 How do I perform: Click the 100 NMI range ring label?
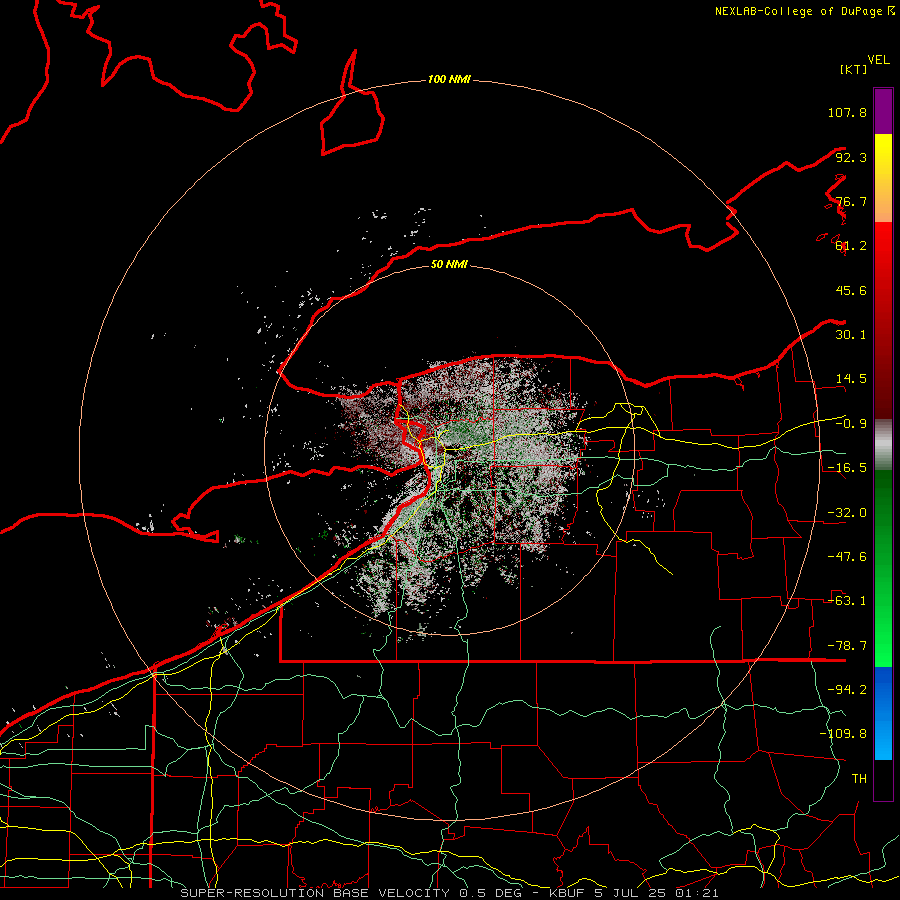[x=449, y=79]
